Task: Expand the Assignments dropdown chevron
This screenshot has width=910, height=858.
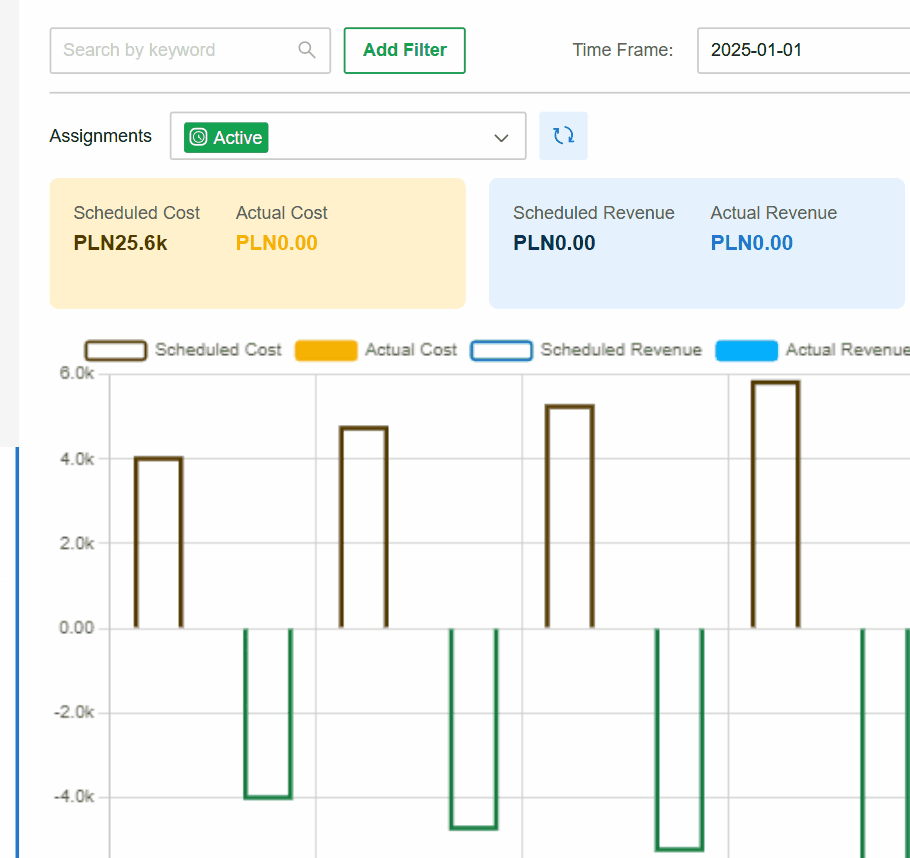Action: 501,138
